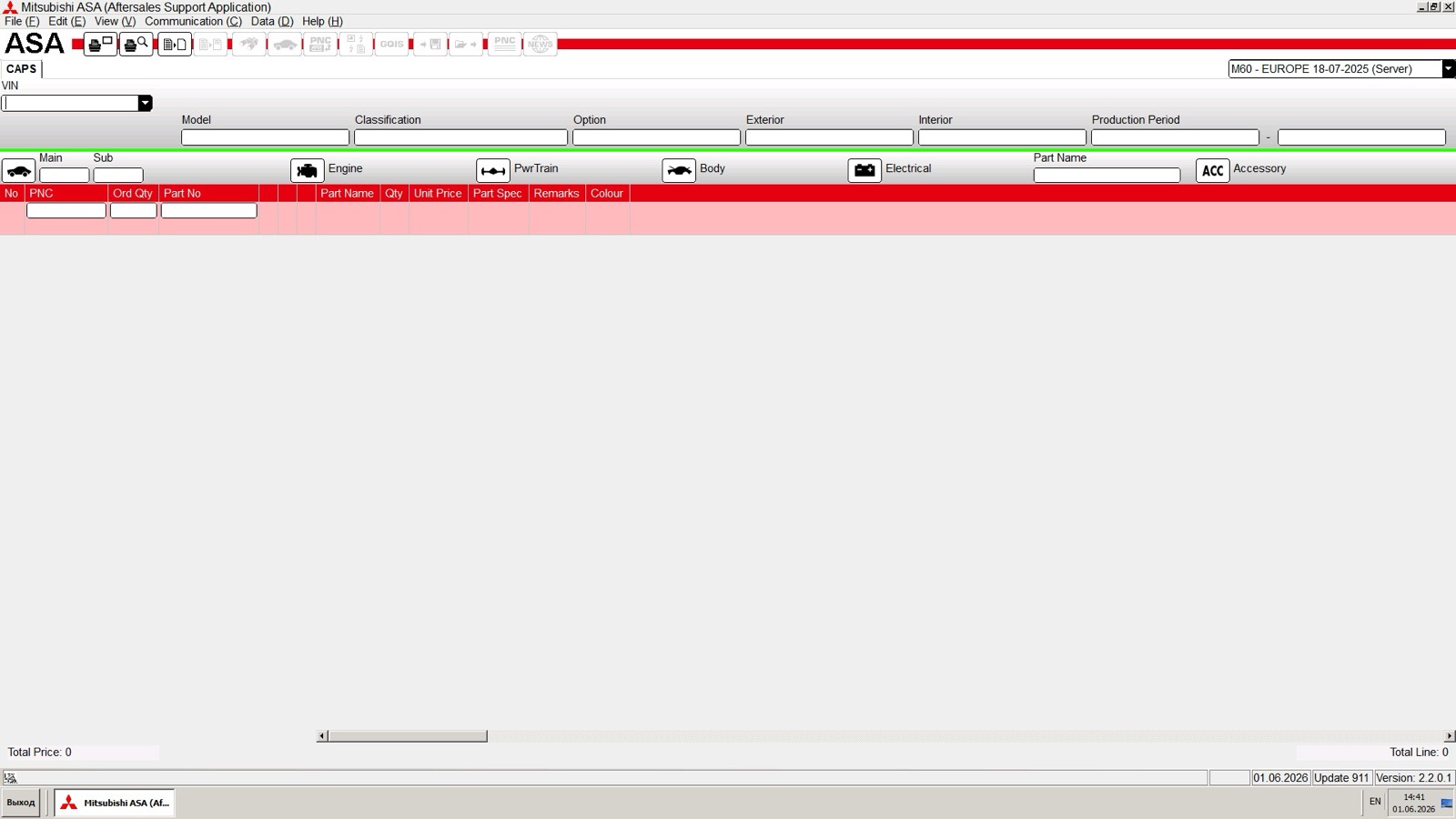1456x819 pixels.
Task: Click the Mitsubishi ASA taskbar button
Action: [x=115, y=803]
